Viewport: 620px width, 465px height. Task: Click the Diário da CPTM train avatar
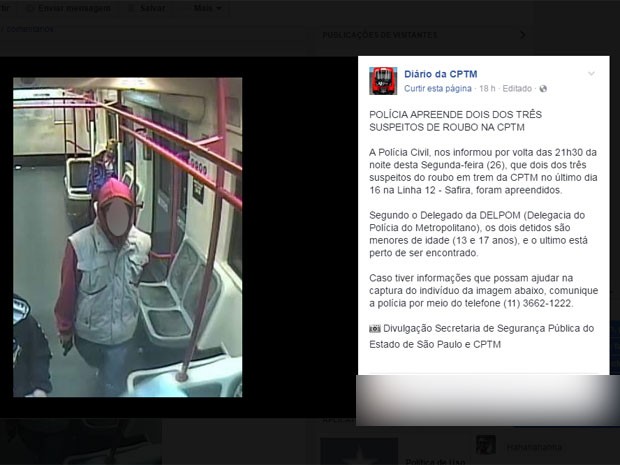coord(383,81)
